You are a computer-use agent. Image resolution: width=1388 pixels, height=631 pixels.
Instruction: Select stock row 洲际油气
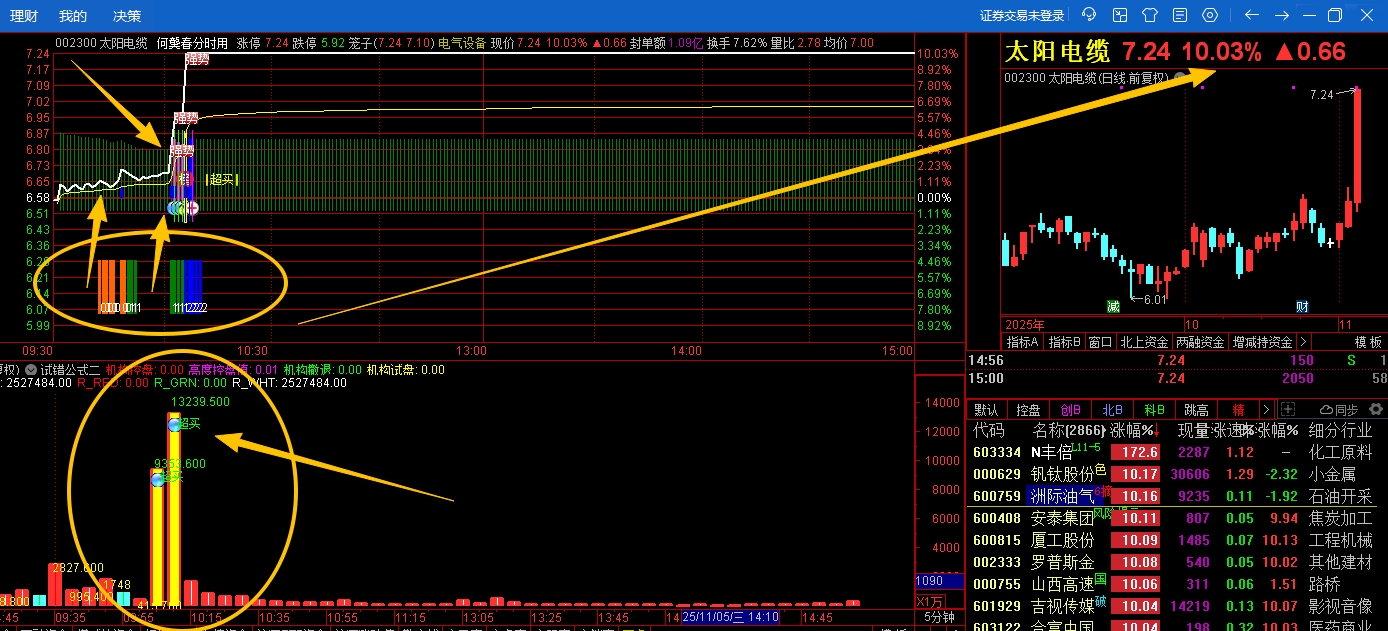point(1178,497)
